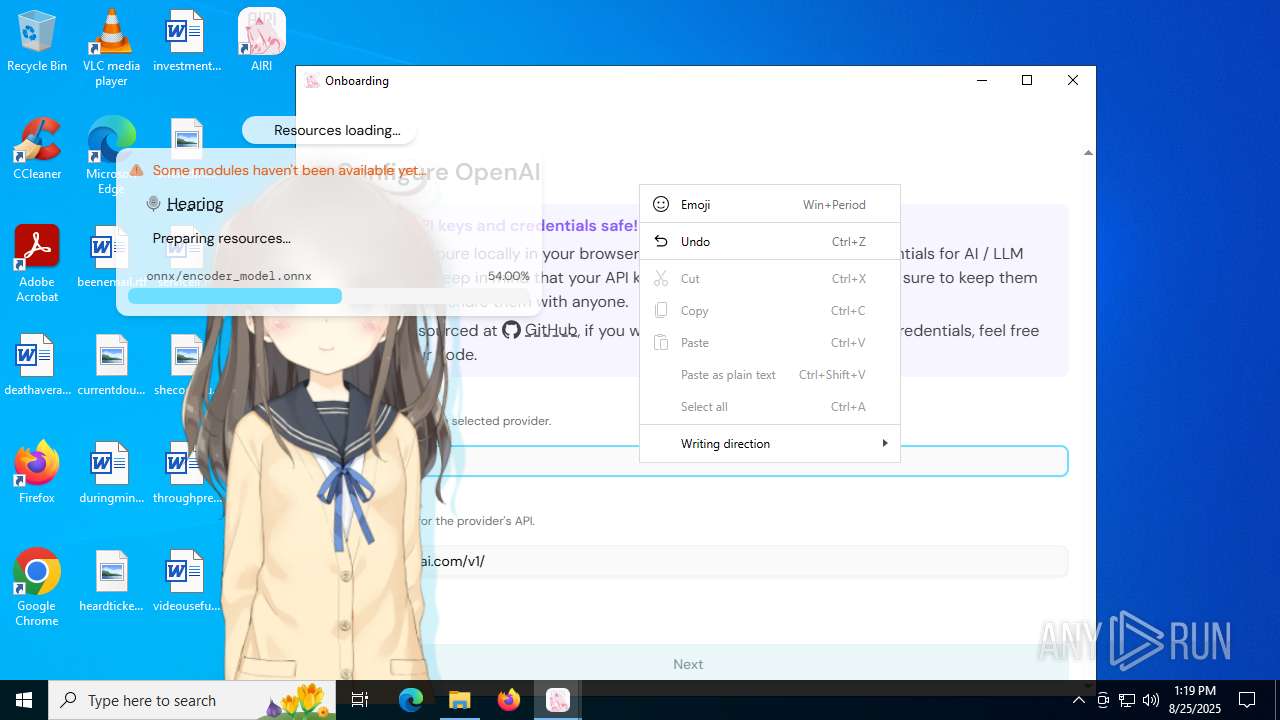Screen dimensions: 1280x720
Task: Open the heardticke image file
Action: click(111, 582)
